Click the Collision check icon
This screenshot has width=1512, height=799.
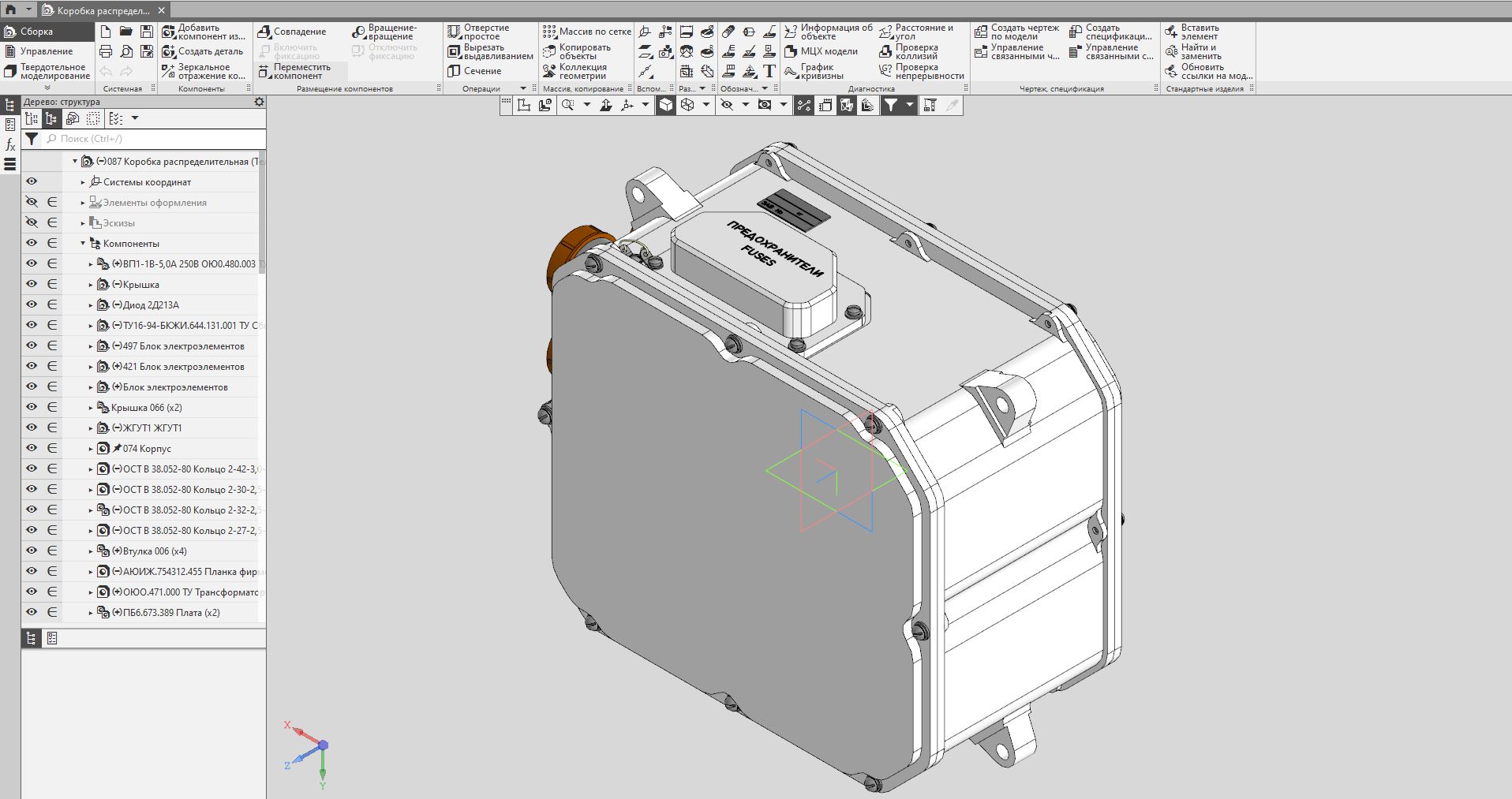pos(885,51)
